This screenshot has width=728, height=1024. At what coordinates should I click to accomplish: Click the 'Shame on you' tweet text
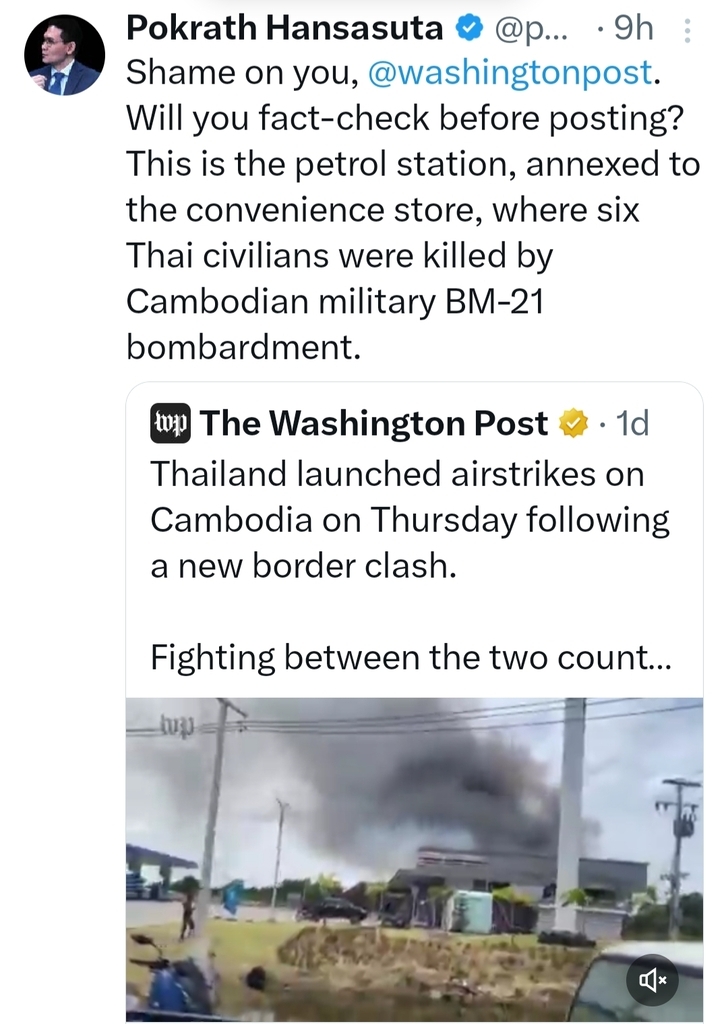238,73
